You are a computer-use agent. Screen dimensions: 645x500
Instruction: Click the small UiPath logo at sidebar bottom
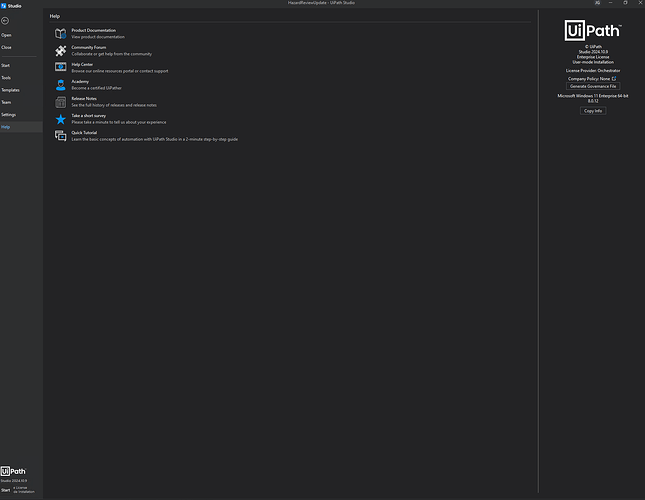click(x=13, y=471)
